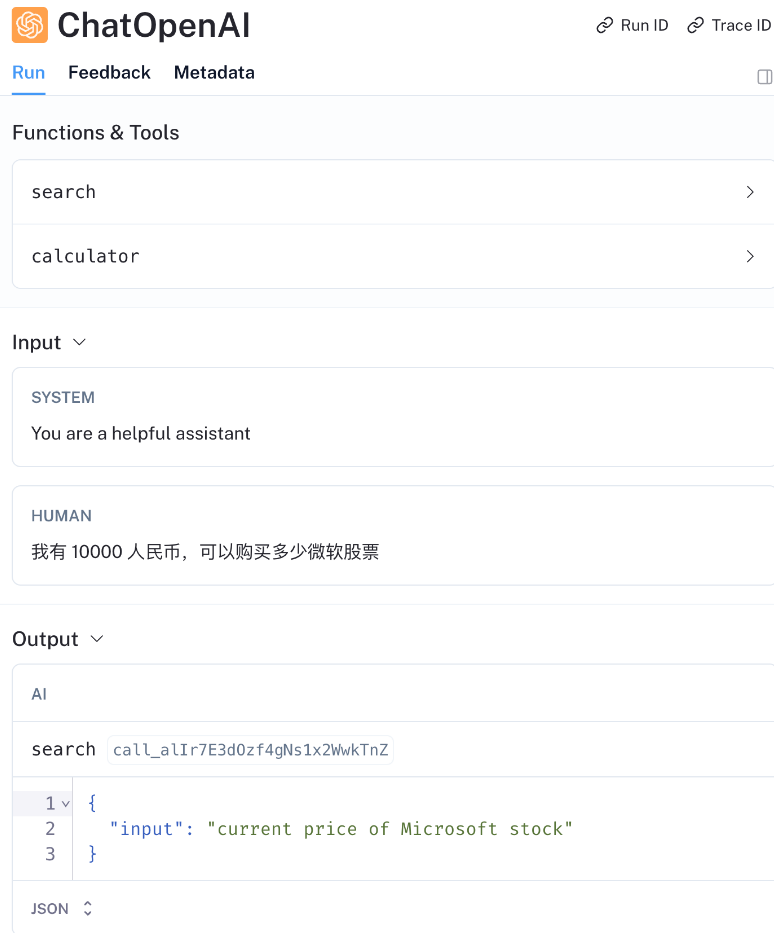
Task: Expand the search tool details
Action: pos(749,192)
